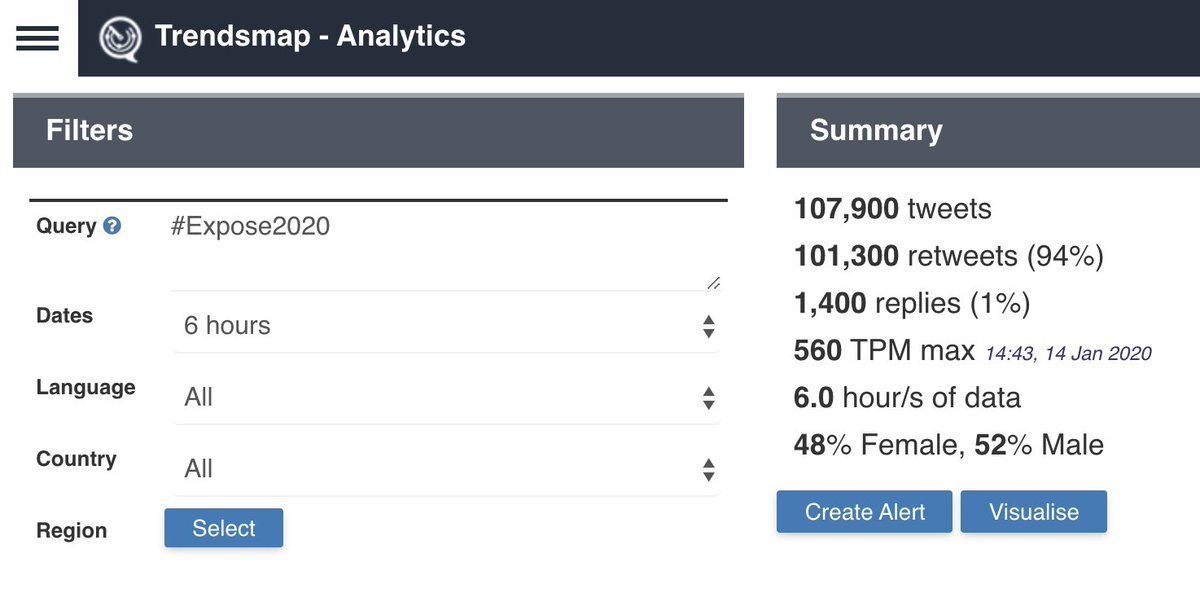The image size is (1200, 593).
Task: Click the Query field label
Action: click(x=66, y=226)
